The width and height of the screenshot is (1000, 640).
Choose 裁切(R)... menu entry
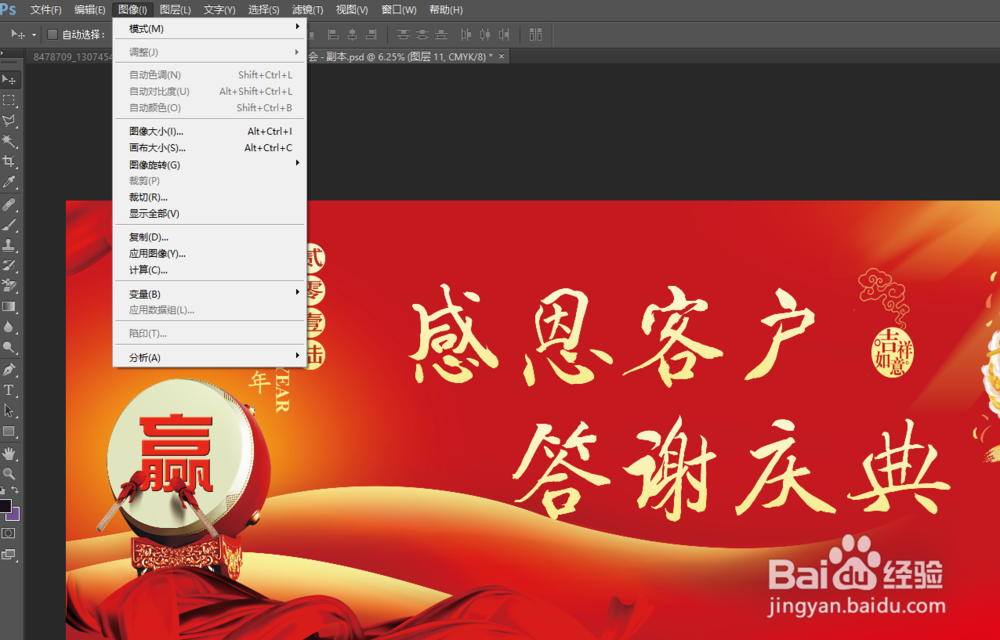click(210, 198)
